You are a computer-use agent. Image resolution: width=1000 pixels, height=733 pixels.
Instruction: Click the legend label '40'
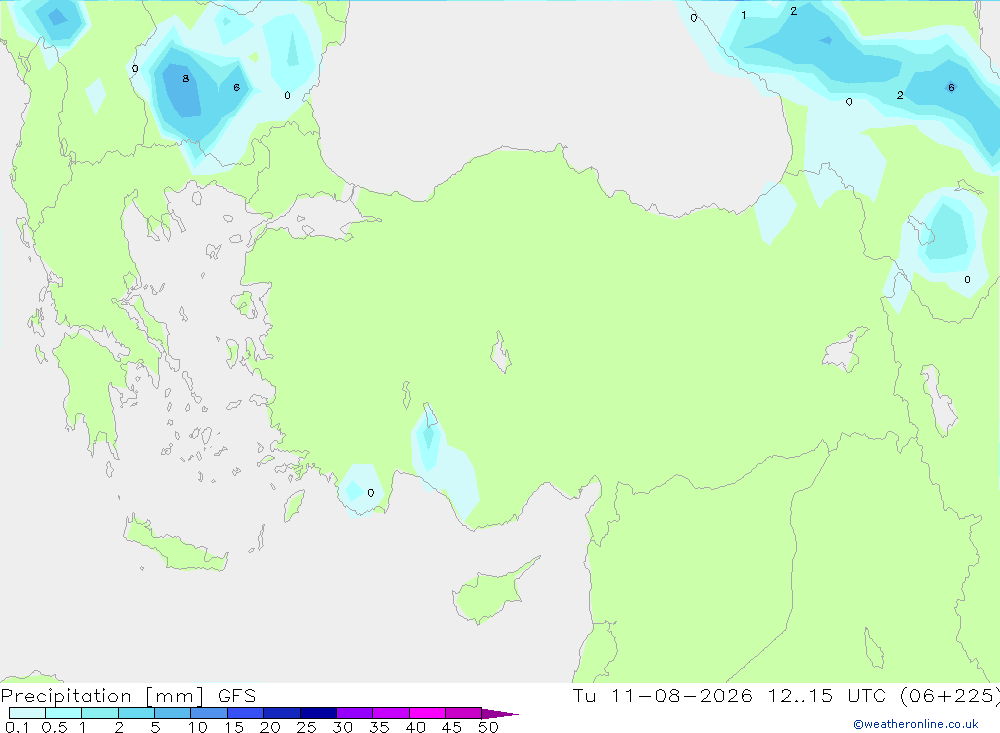point(415,727)
